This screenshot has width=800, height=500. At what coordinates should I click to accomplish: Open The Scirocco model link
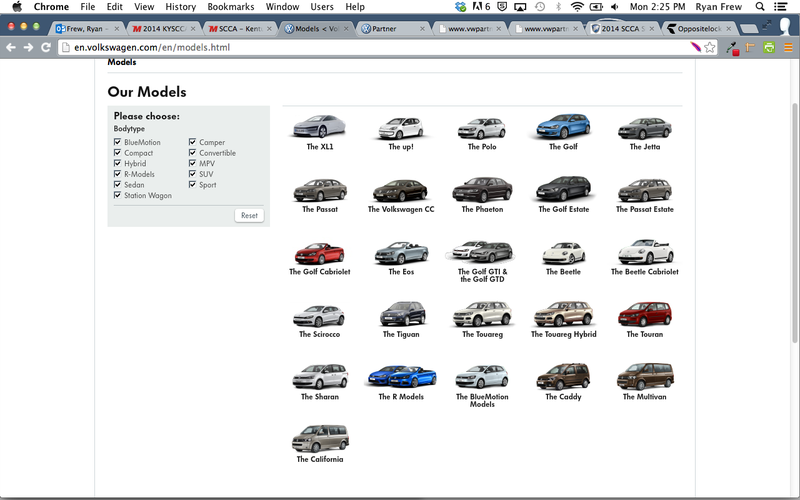[x=319, y=334]
